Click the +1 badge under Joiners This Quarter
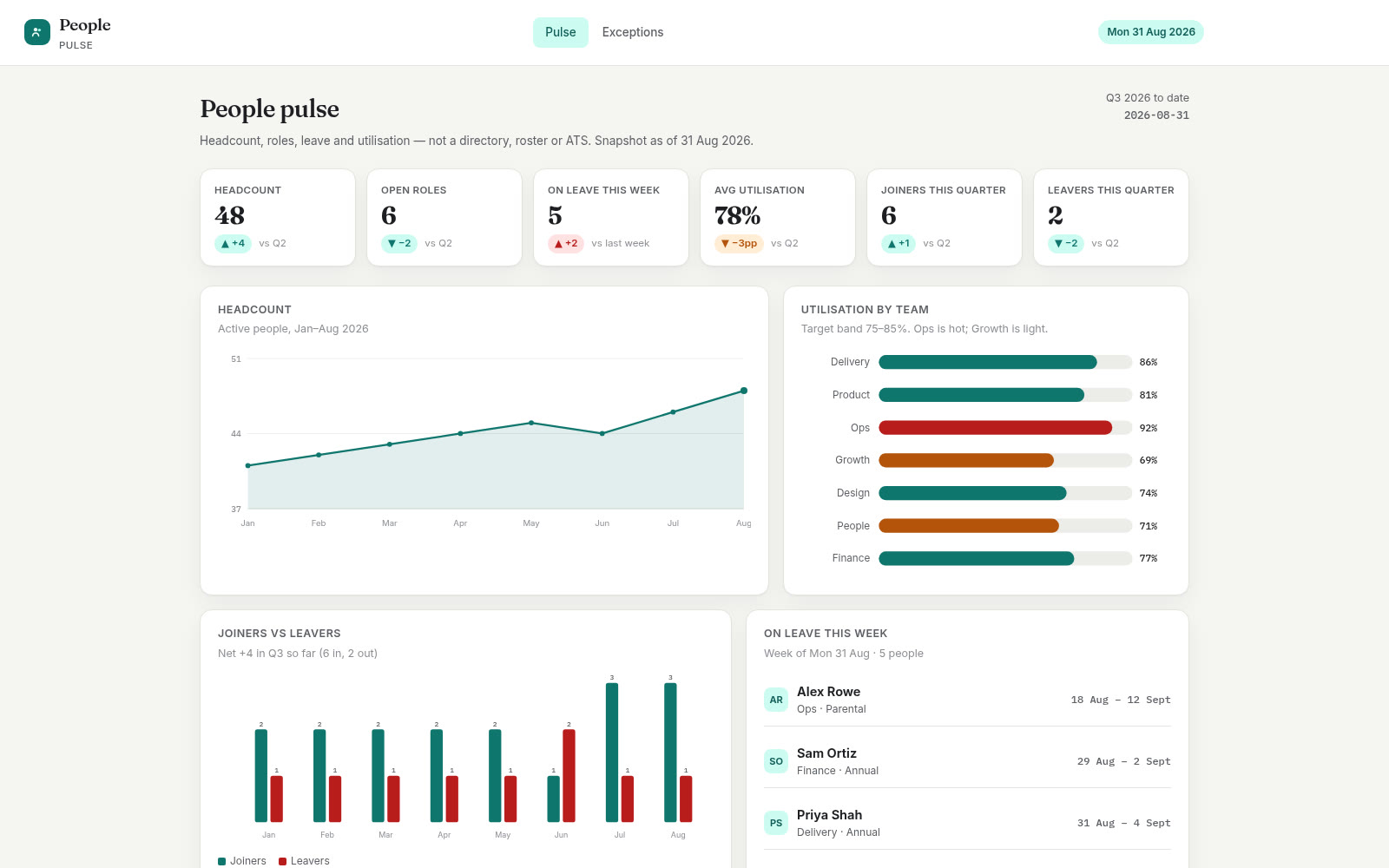The width and height of the screenshot is (1389, 868). coord(899,244)
